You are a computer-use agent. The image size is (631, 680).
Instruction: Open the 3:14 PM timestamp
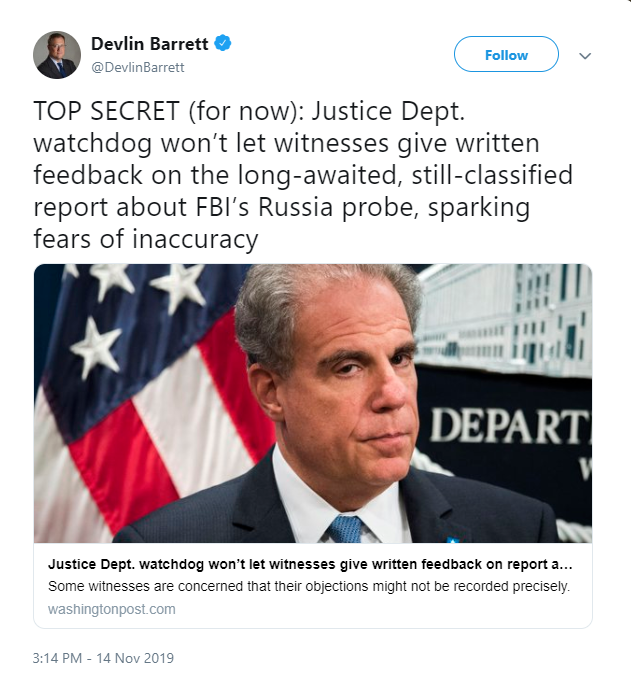click(x=57, y=658)
